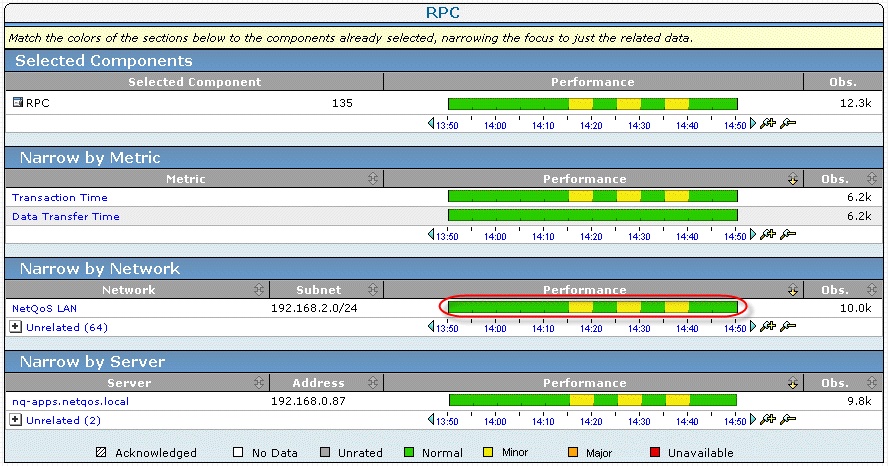888x466 pixels.
Task: Select 14:10 on Selected Components timeline
Action: pos(543,126)
